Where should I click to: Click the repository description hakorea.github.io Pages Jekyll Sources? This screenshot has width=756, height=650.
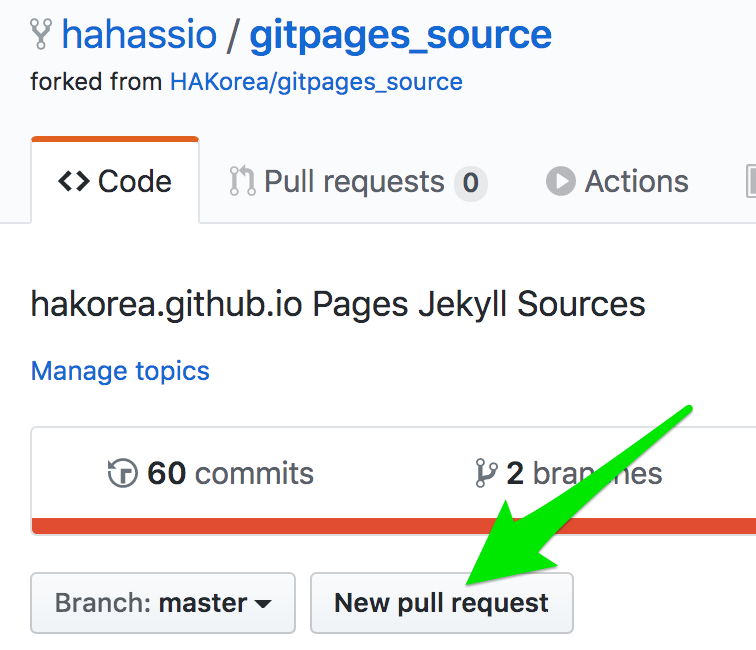(338, 304)
